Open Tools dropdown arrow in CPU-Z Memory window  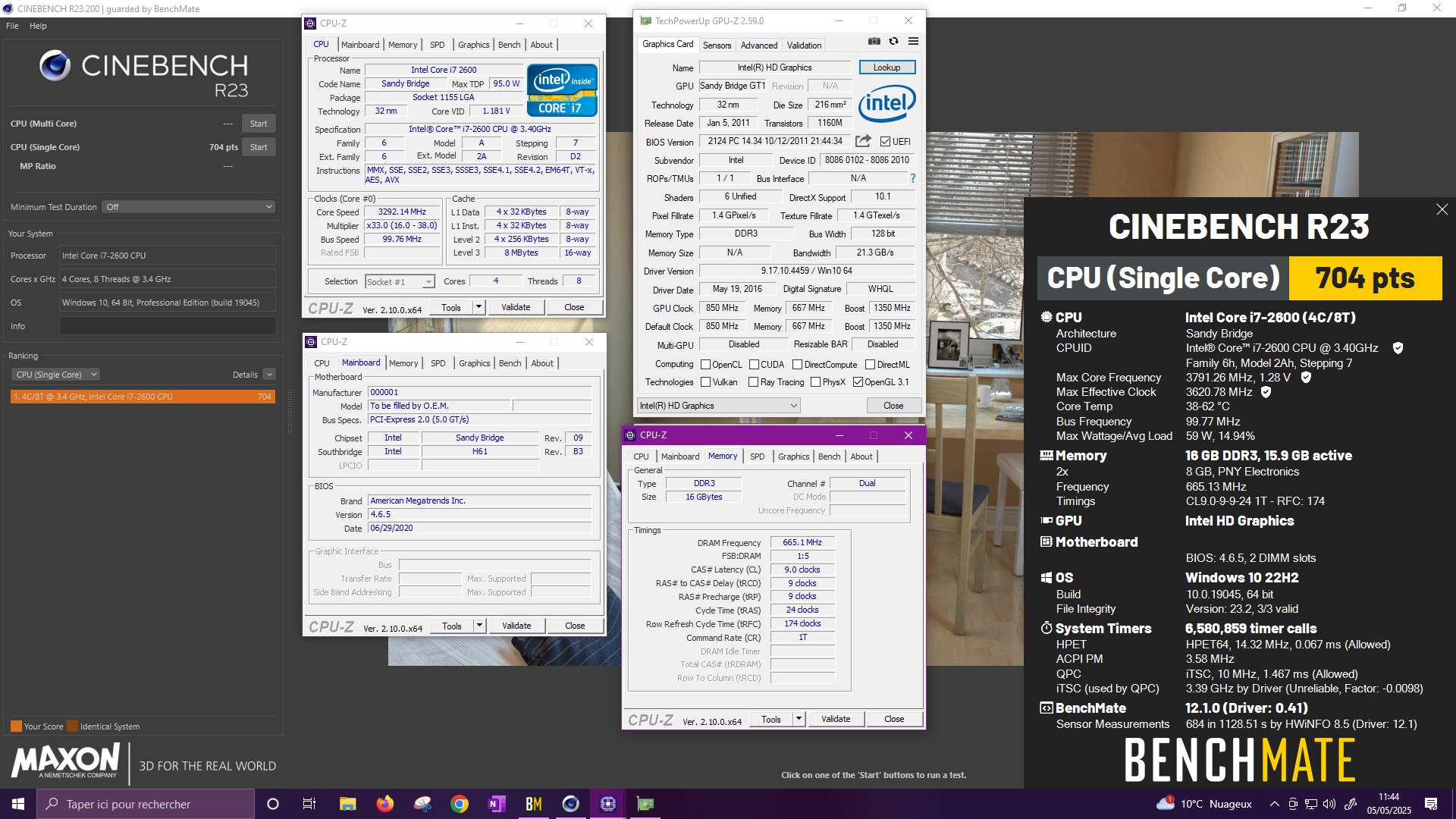coord(799,719)
